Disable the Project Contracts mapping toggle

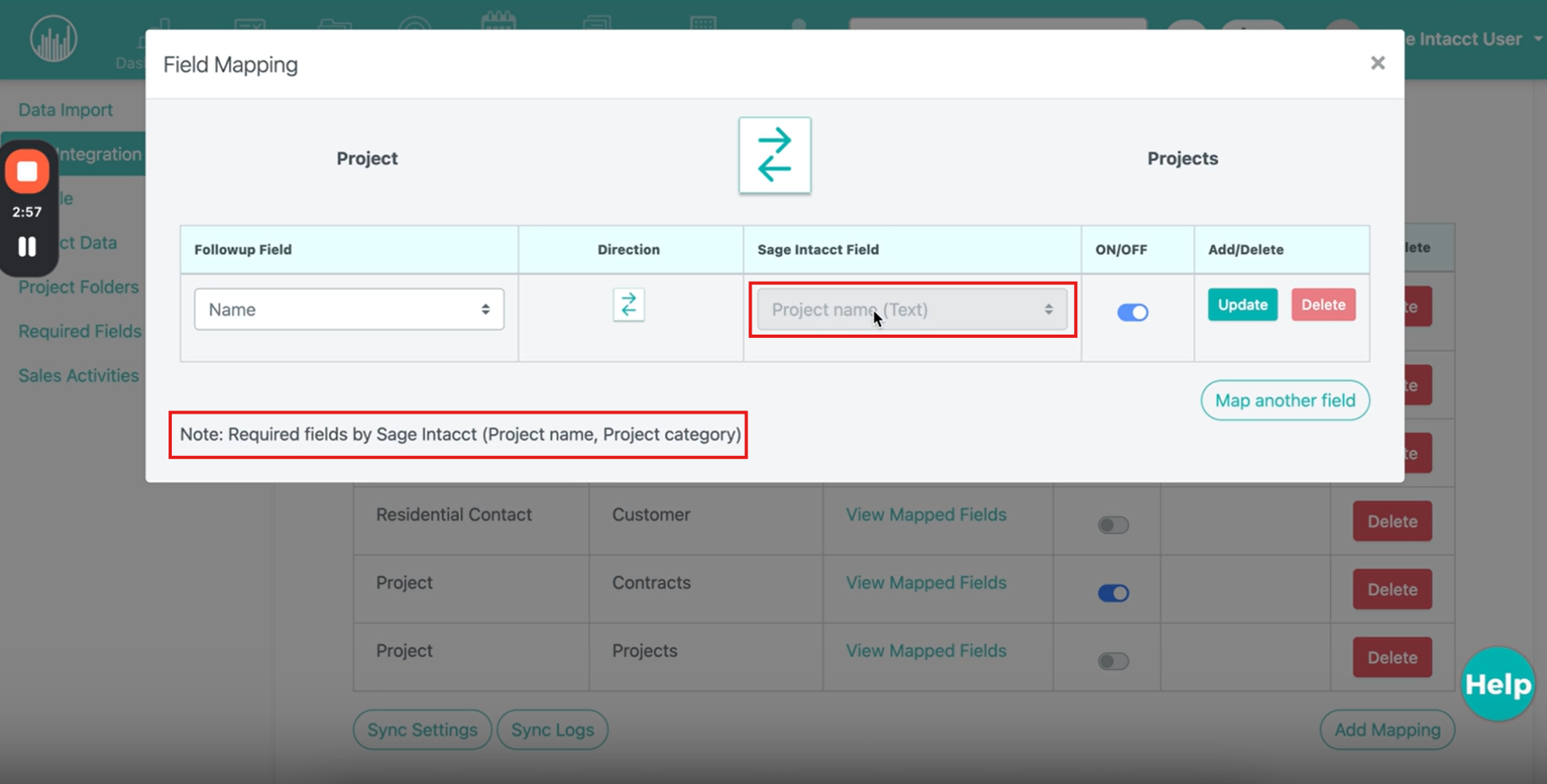[1113, 593]
